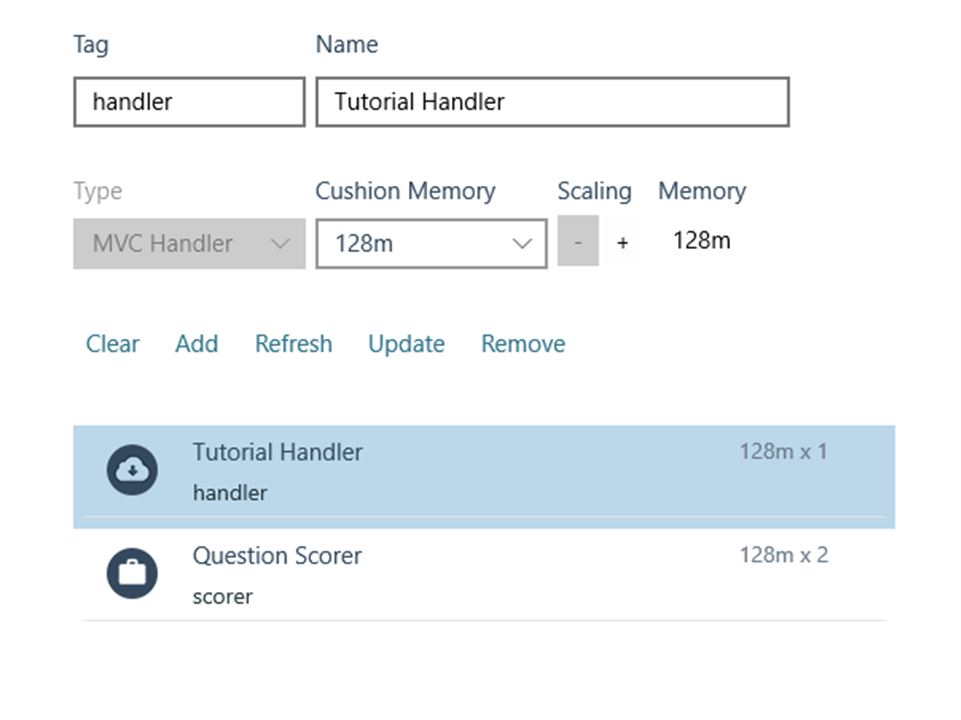Click the Memory value 128m

[702, 241]
